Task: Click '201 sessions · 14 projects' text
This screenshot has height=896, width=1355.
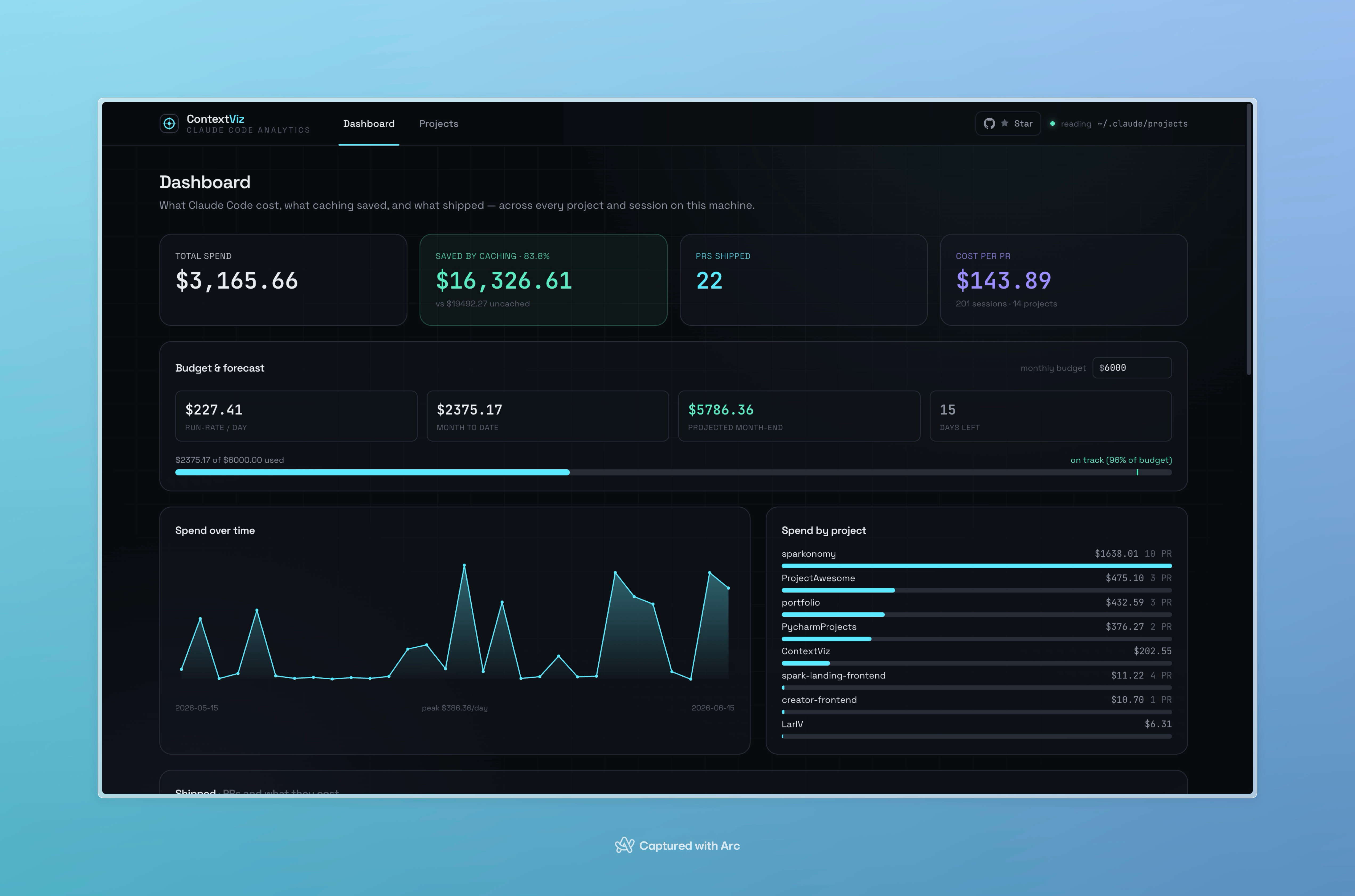Action: click(x=1006, y=303)
